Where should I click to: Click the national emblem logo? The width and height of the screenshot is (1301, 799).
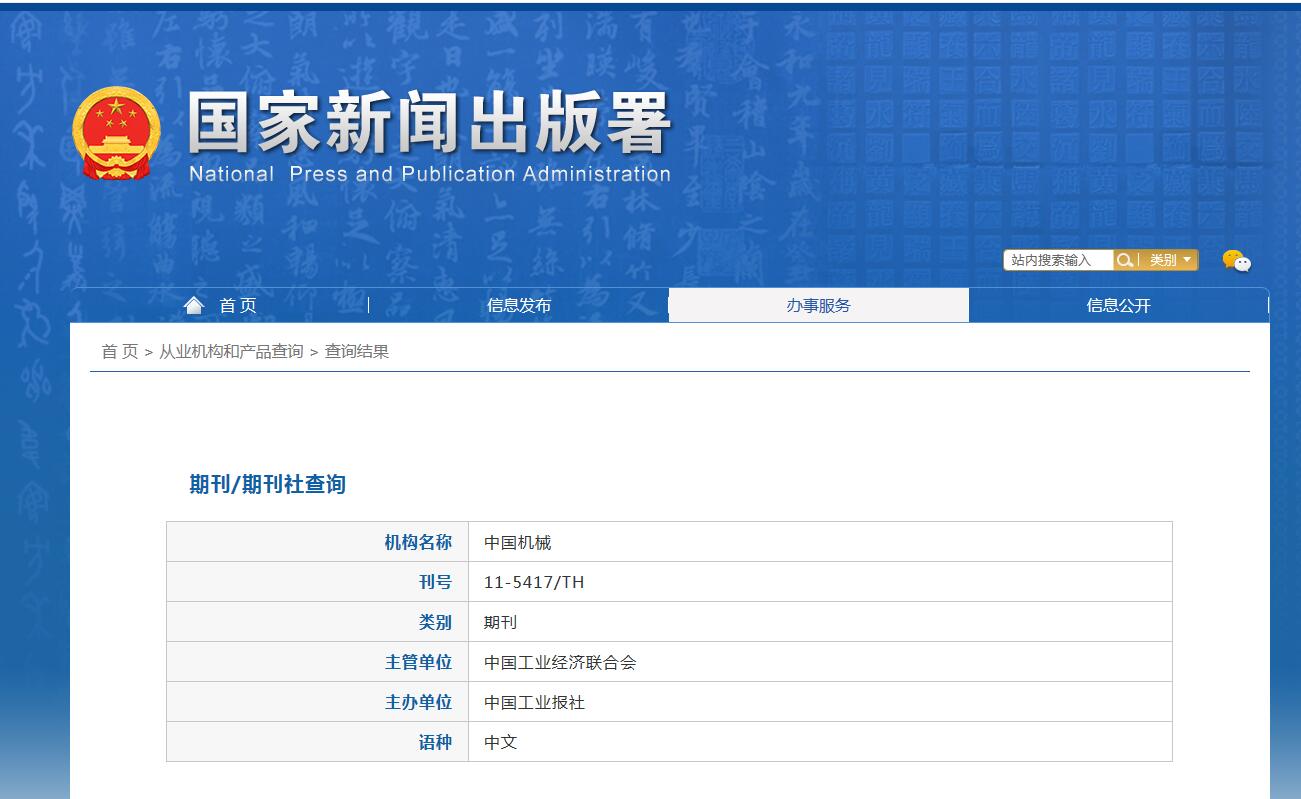pos(117,135)
